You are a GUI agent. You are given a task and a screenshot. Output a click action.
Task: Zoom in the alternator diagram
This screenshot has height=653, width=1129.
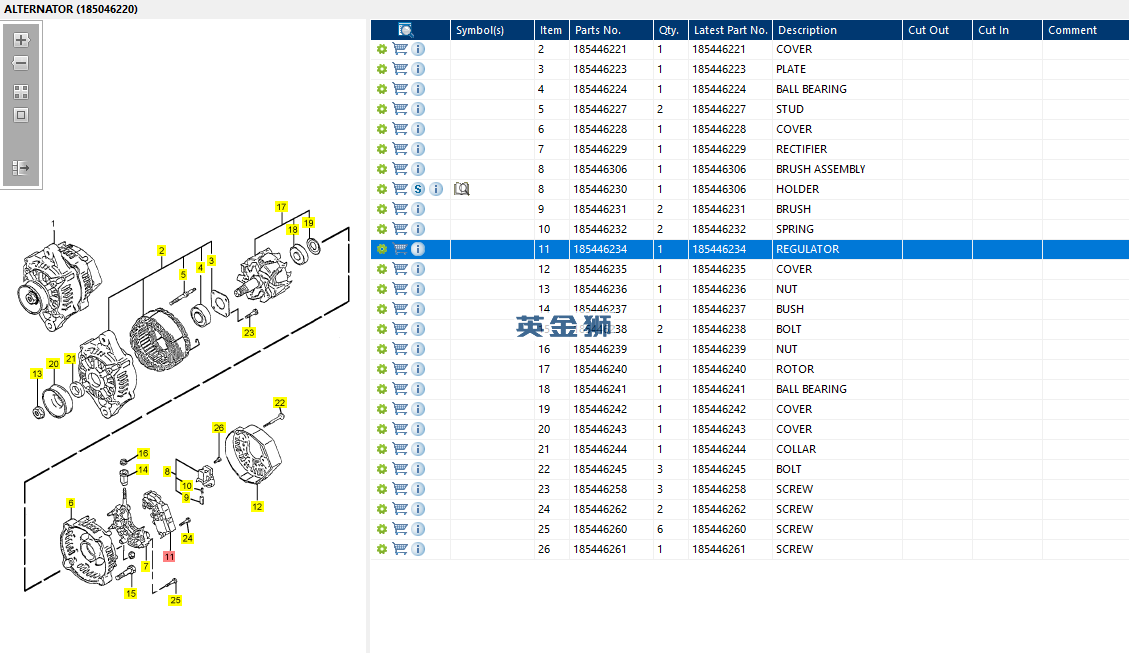(x=21, y=40)
